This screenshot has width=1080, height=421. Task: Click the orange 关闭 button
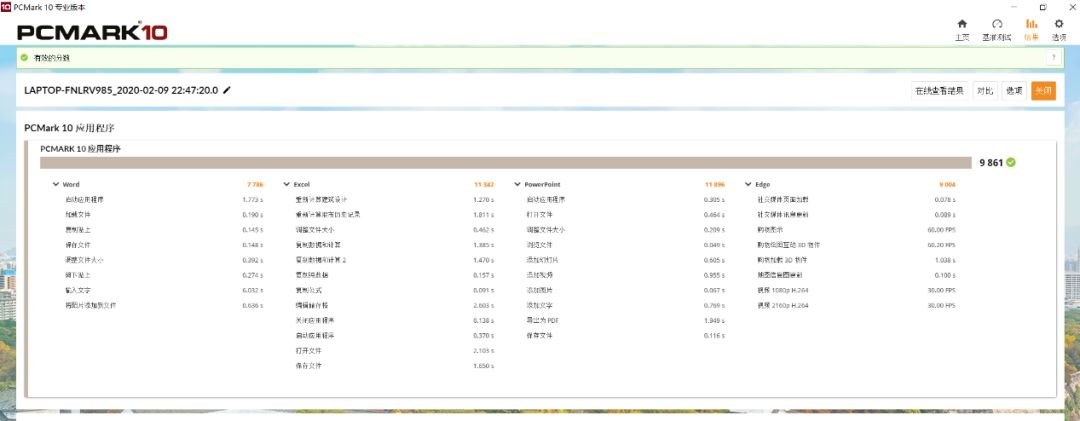tap(1043, 91)
